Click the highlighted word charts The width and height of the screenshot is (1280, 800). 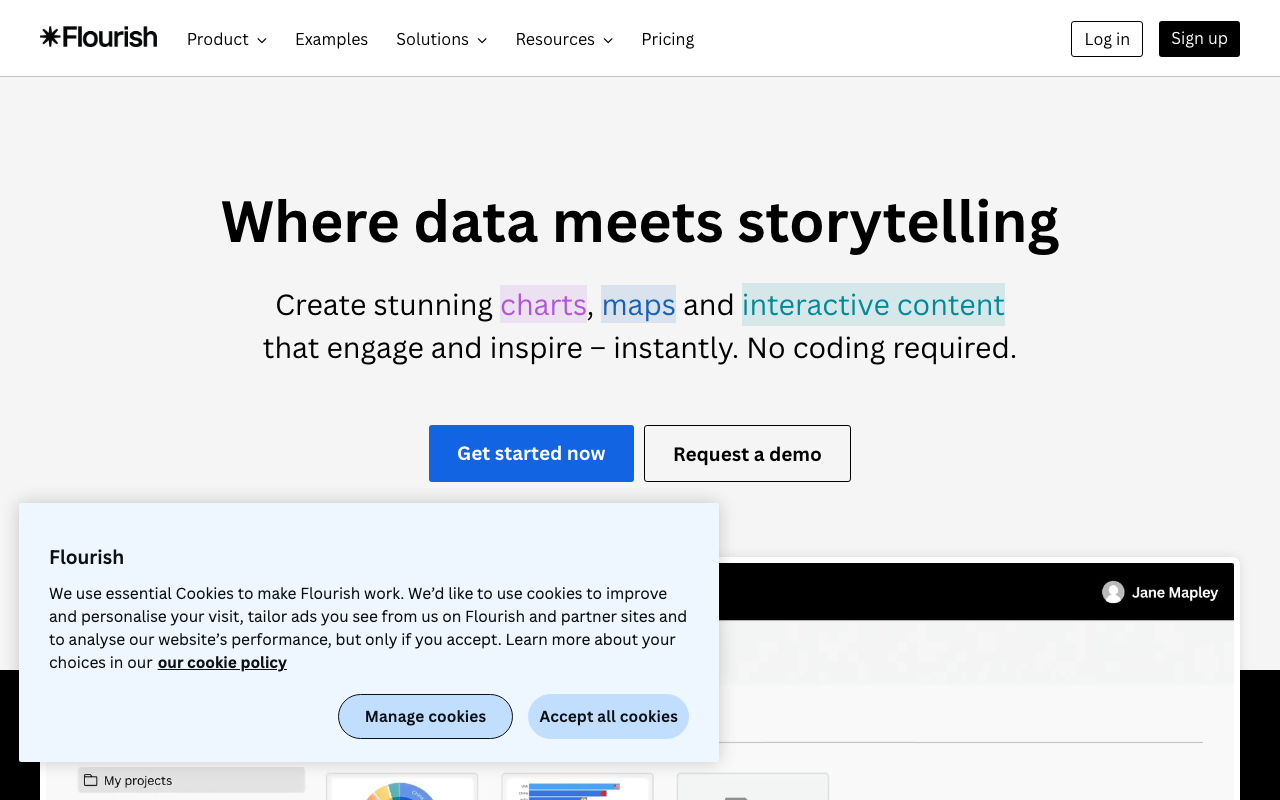click(543, 304)
